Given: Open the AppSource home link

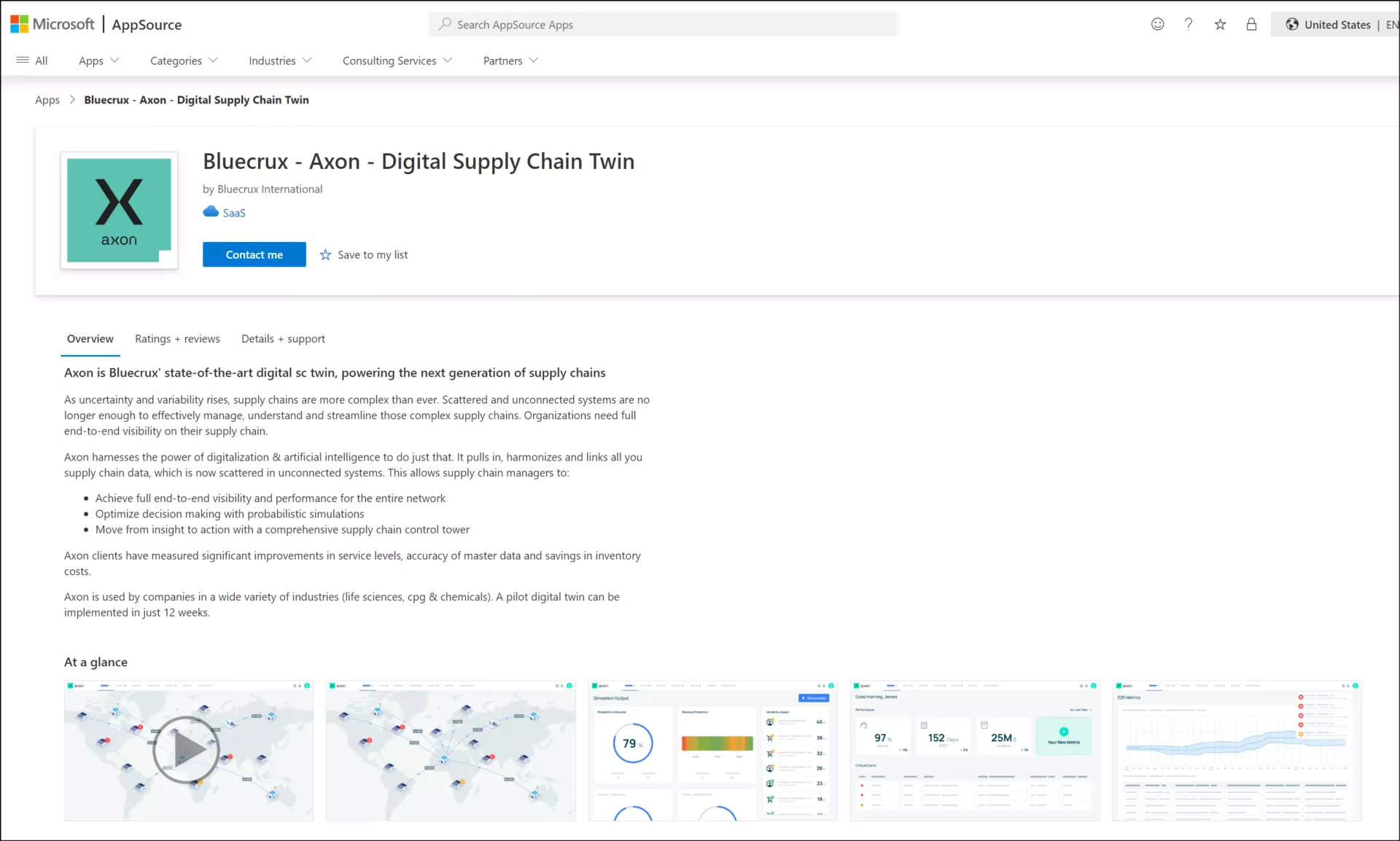Looking at the screenshot, I should [x=147, y=24].
